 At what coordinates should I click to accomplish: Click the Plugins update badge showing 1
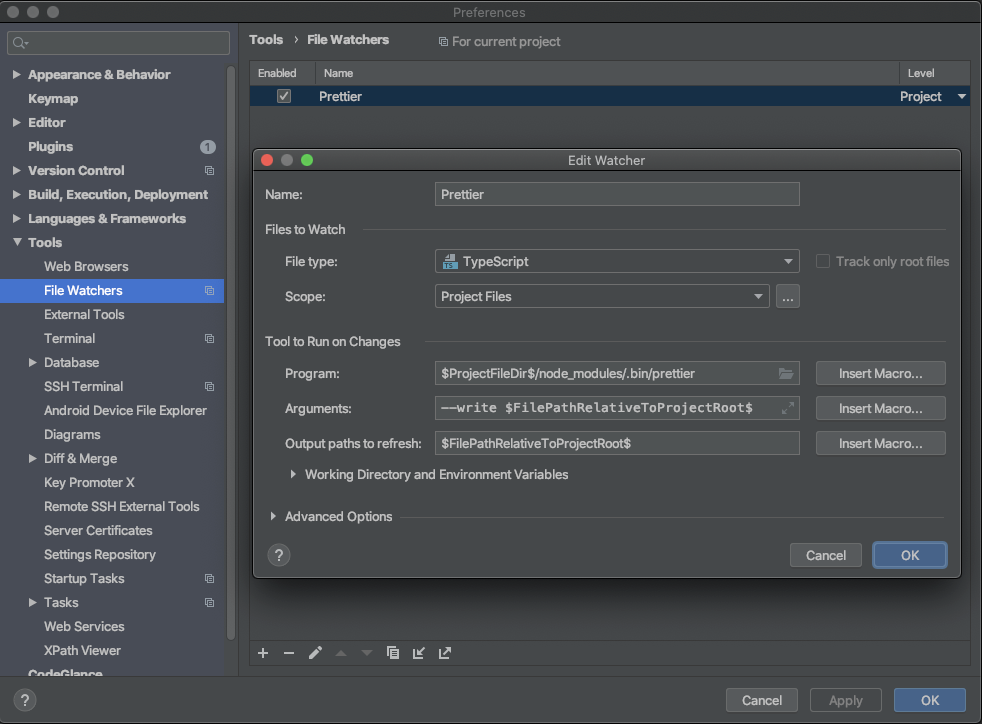pyautogui.click(x=208, y=147)
